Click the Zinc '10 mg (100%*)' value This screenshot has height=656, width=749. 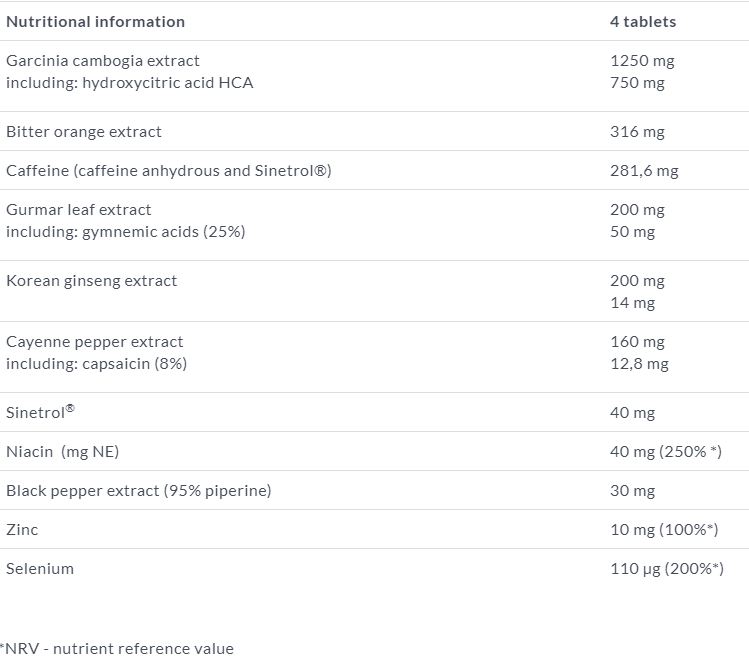[x=664, y=529]
